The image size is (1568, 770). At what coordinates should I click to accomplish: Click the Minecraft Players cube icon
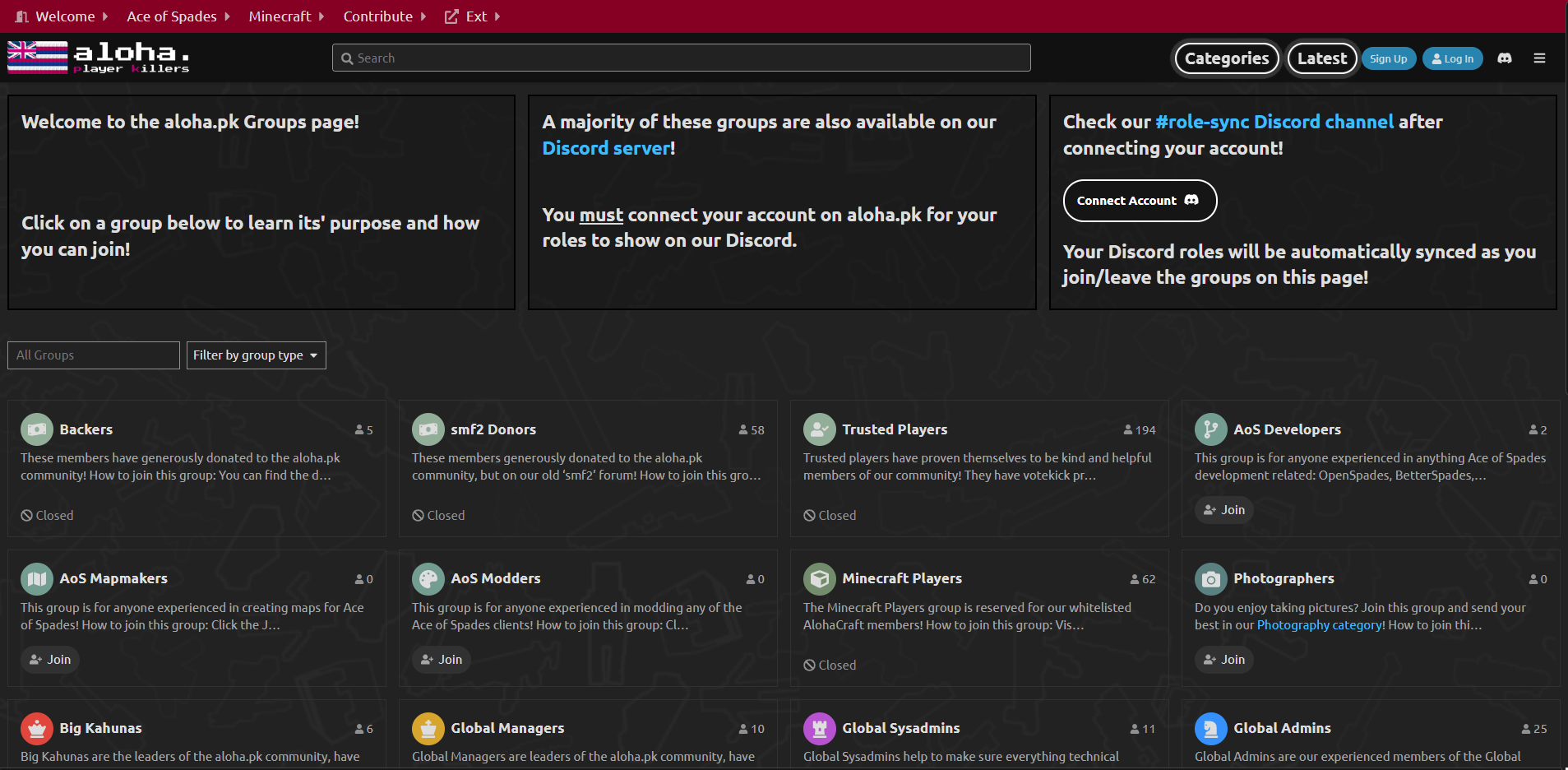click(819, 579)
